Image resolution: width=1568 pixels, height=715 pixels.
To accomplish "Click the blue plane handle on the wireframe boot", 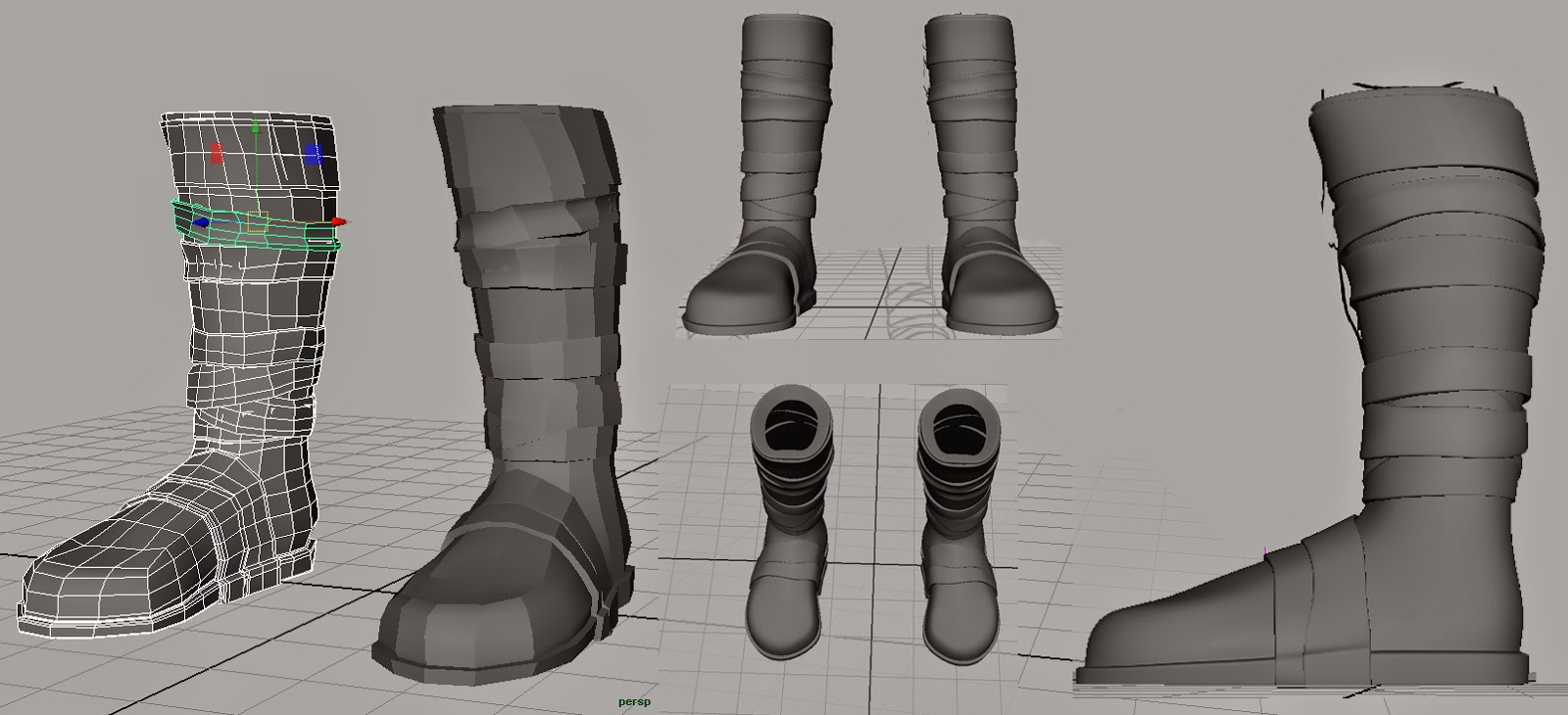I will (313, 154).
